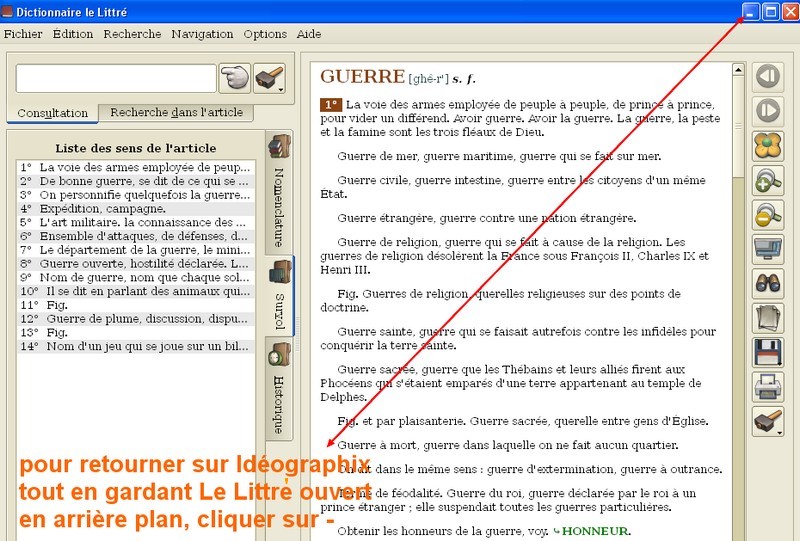Image resolution: width=800 pixels, height=541 pixels.
Task: Follow the green HONNEUR cross-reference link
Action: [594, 531]
